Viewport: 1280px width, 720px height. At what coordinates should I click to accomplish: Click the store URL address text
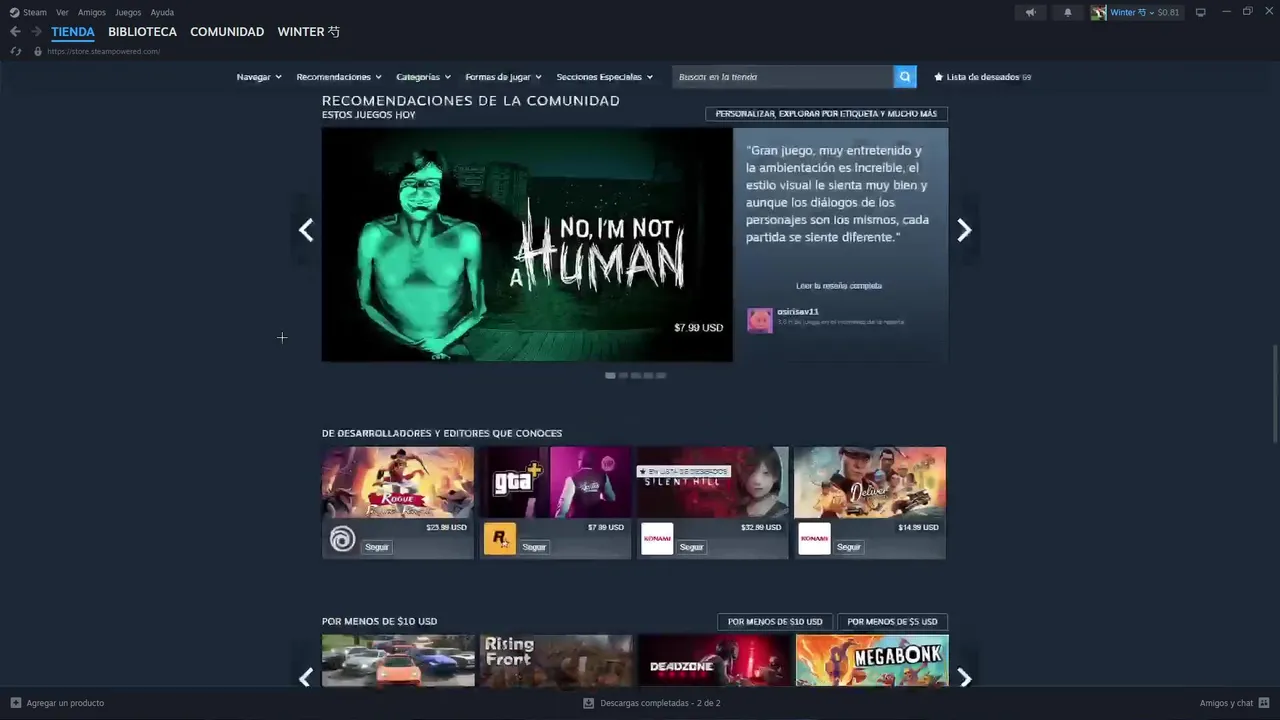pos(103,52)
